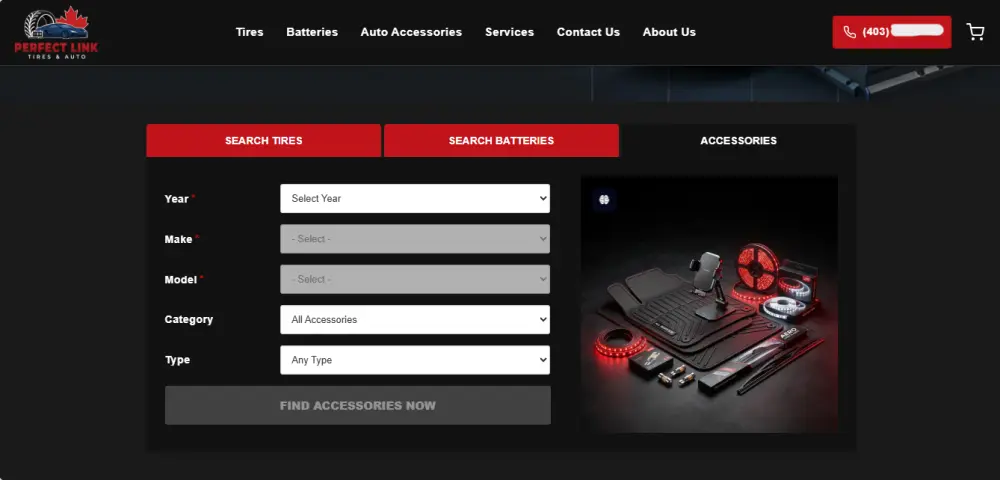Click the Model field label
Image resolution: width=1000 pixels, height=480 pixels.
coord(180,280)
